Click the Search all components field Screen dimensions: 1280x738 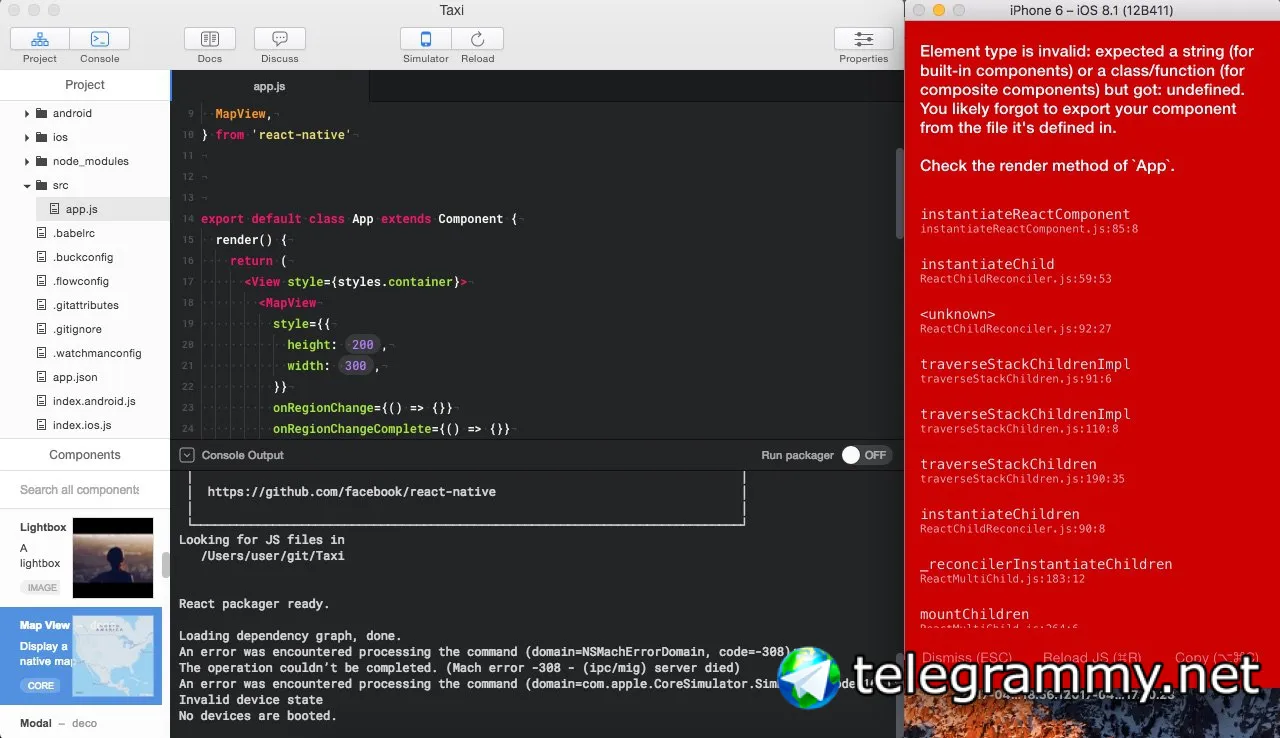click(x=80, y=490)
